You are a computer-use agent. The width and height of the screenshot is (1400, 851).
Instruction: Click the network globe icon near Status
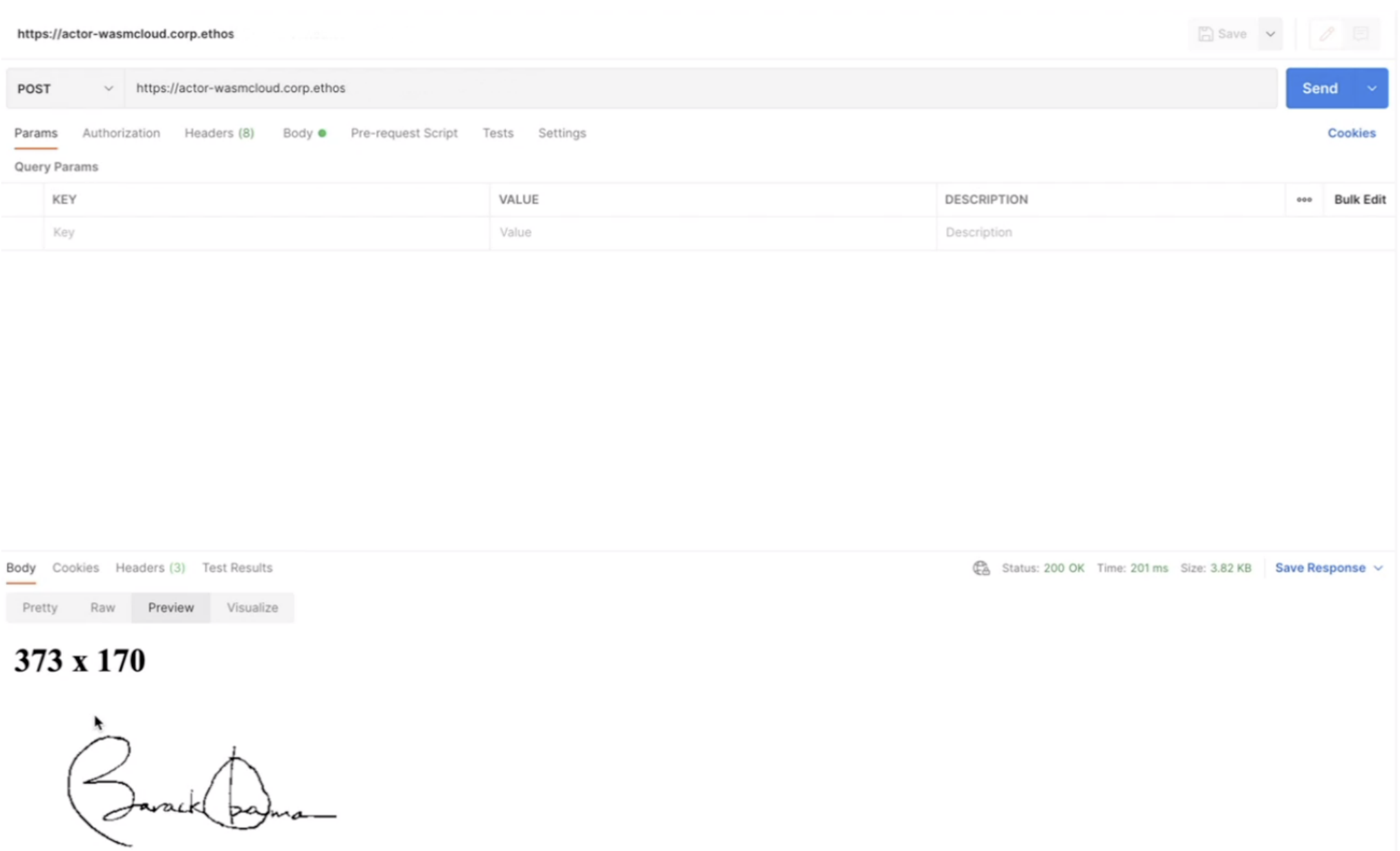pos(981,568)
